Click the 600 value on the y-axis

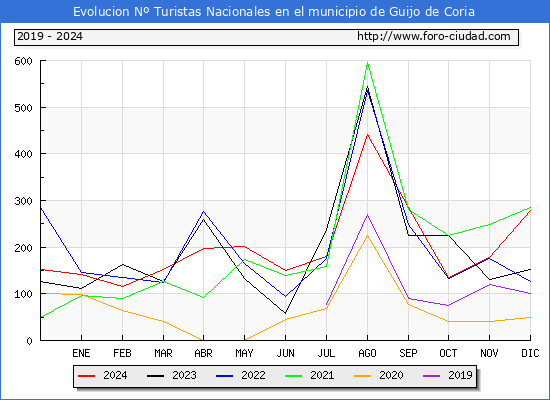pos(24,61)
